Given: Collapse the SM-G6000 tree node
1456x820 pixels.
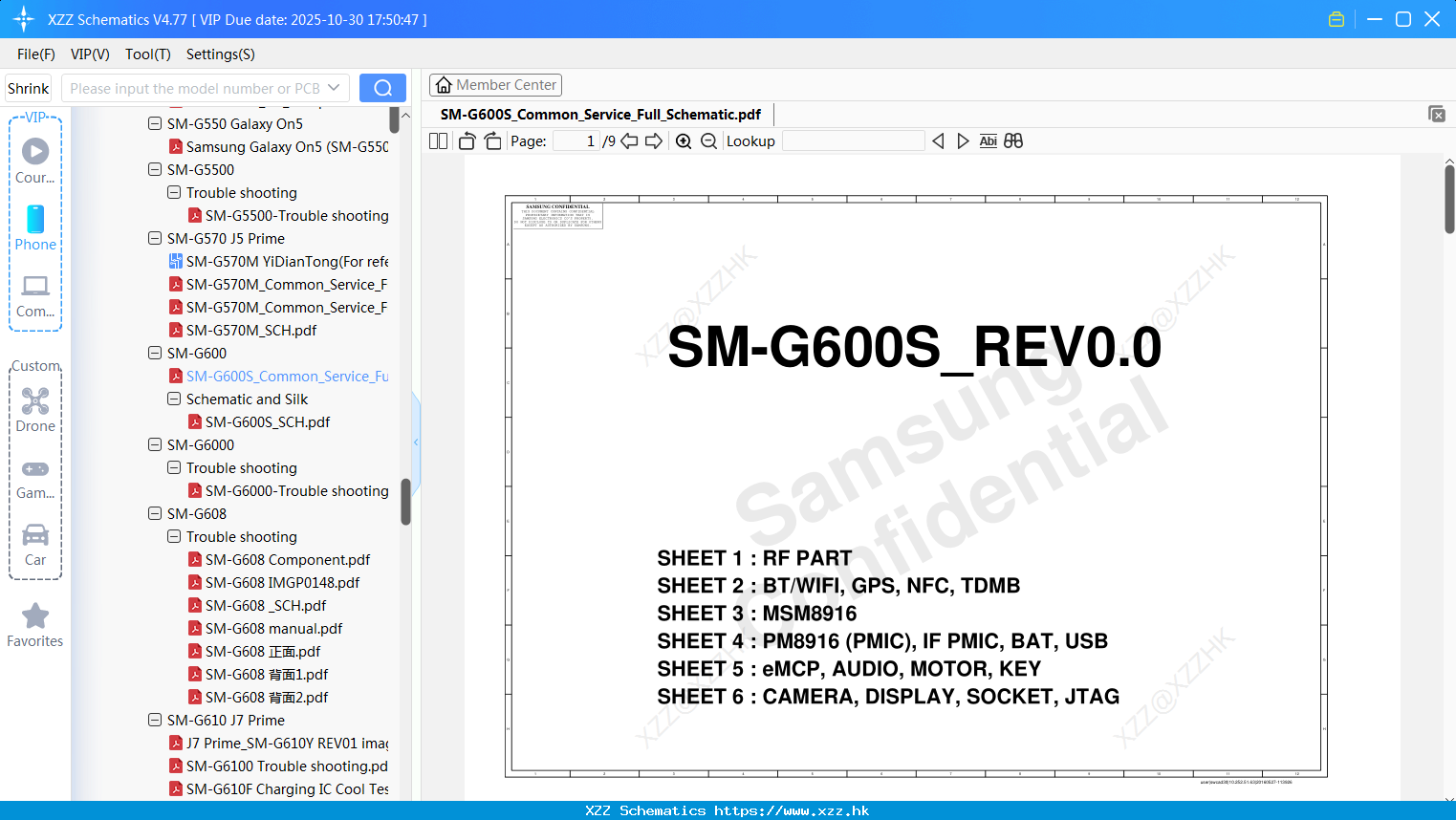Looking at the screenshot, I should coord(155,444).
